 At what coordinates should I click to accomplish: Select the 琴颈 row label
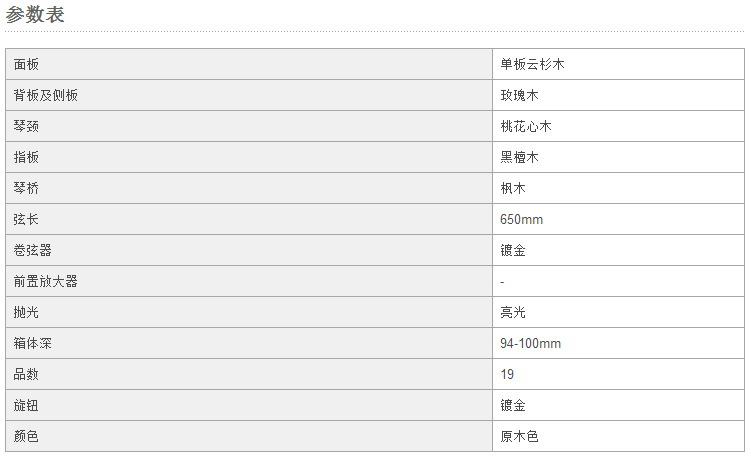click(x=26, y=126)
